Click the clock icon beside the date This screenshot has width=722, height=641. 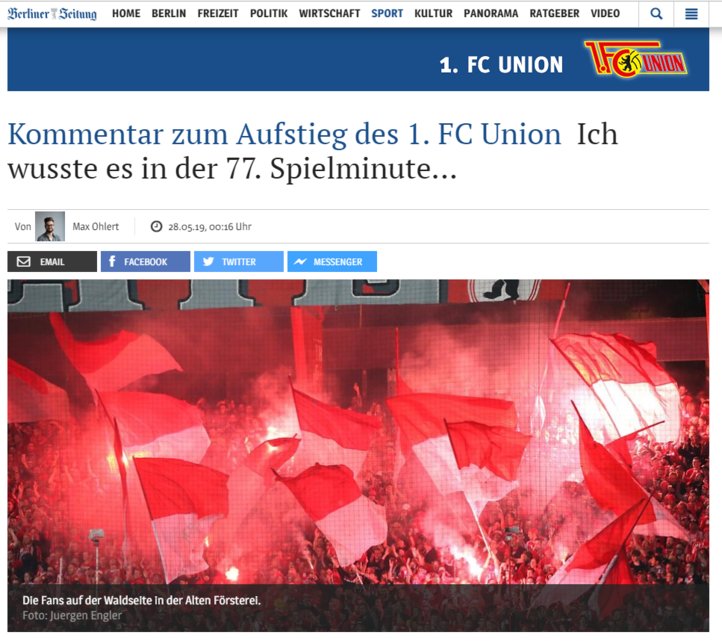coord(157,227)
